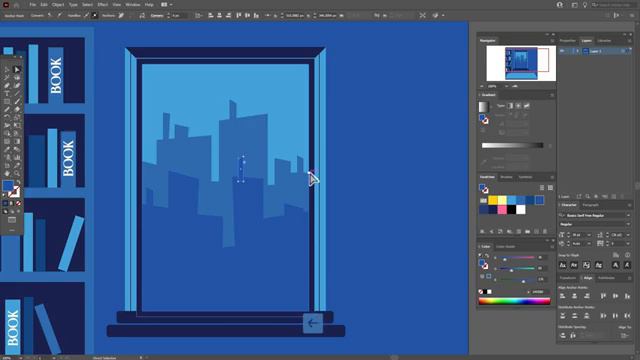Viewport: 640px width, 360px height.
Task: Click vertical align top in Align panel
Action: point(603,296)
